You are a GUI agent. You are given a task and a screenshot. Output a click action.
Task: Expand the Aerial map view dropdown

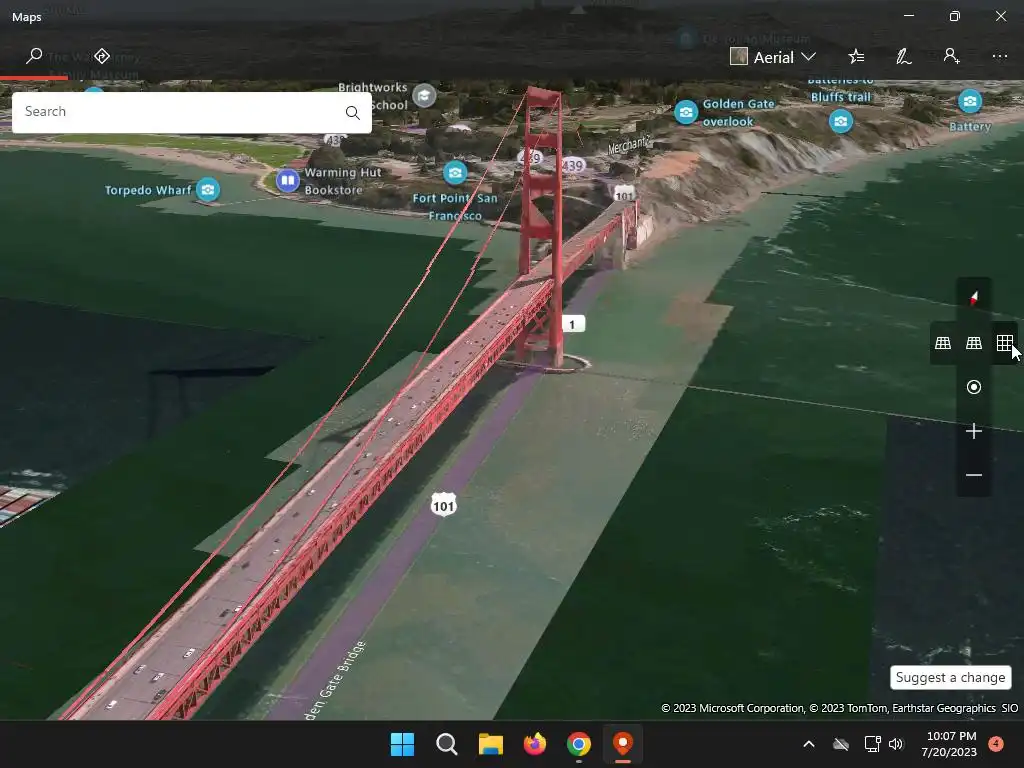(x=773, y=57)
